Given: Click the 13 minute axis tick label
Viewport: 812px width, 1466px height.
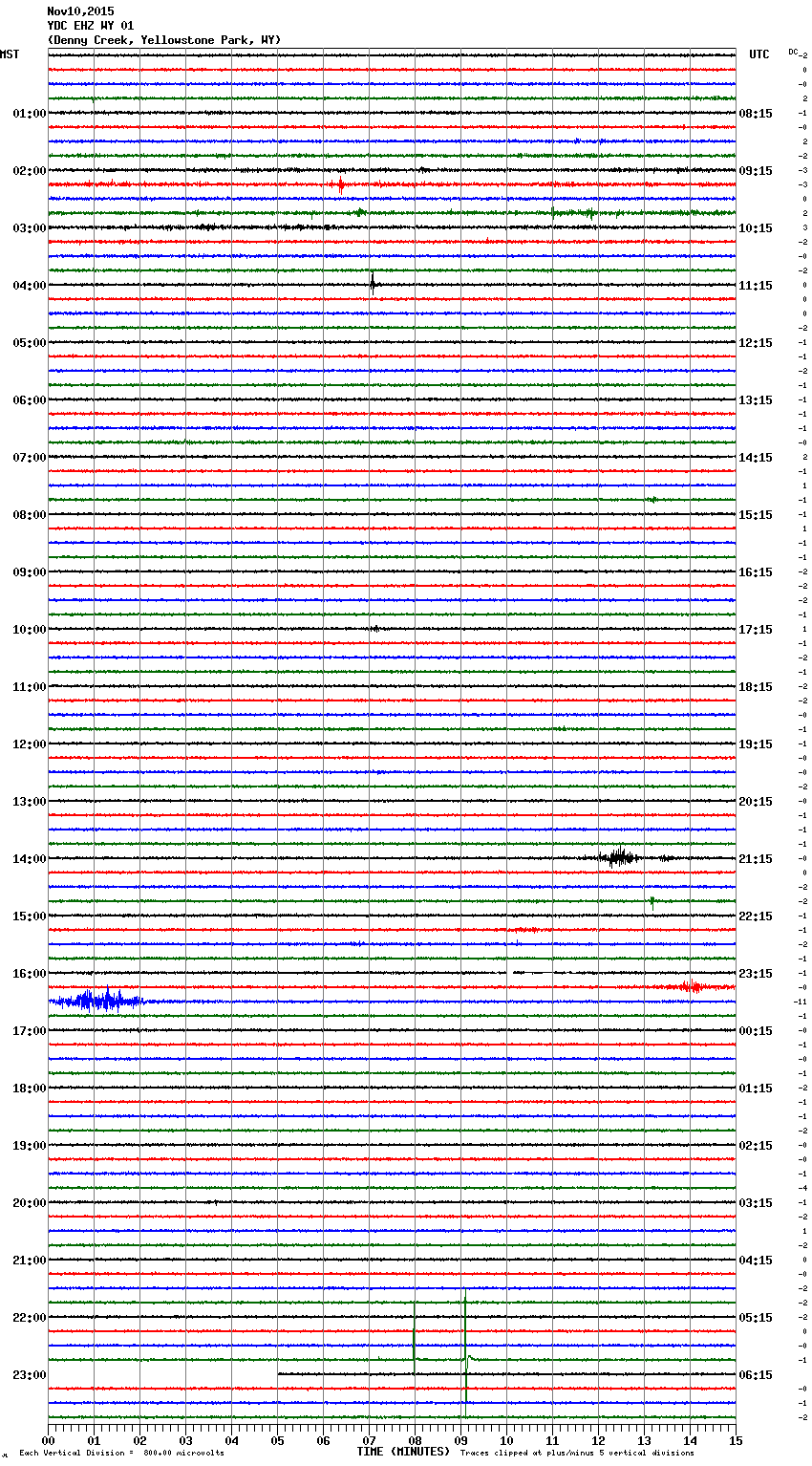Looking at the screenshot, I should [x=644, y=1440].
